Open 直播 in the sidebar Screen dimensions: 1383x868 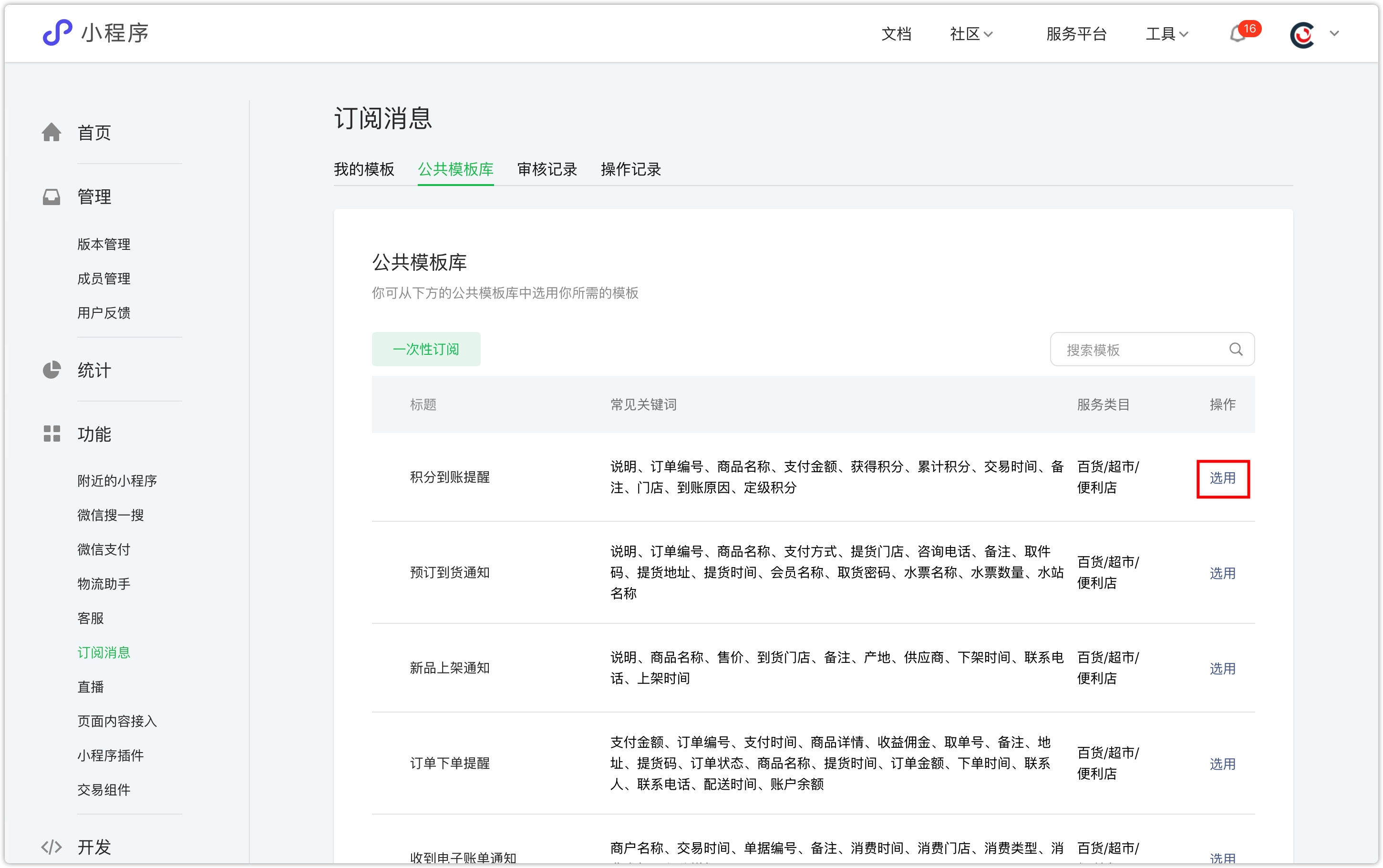click(91, 687)
